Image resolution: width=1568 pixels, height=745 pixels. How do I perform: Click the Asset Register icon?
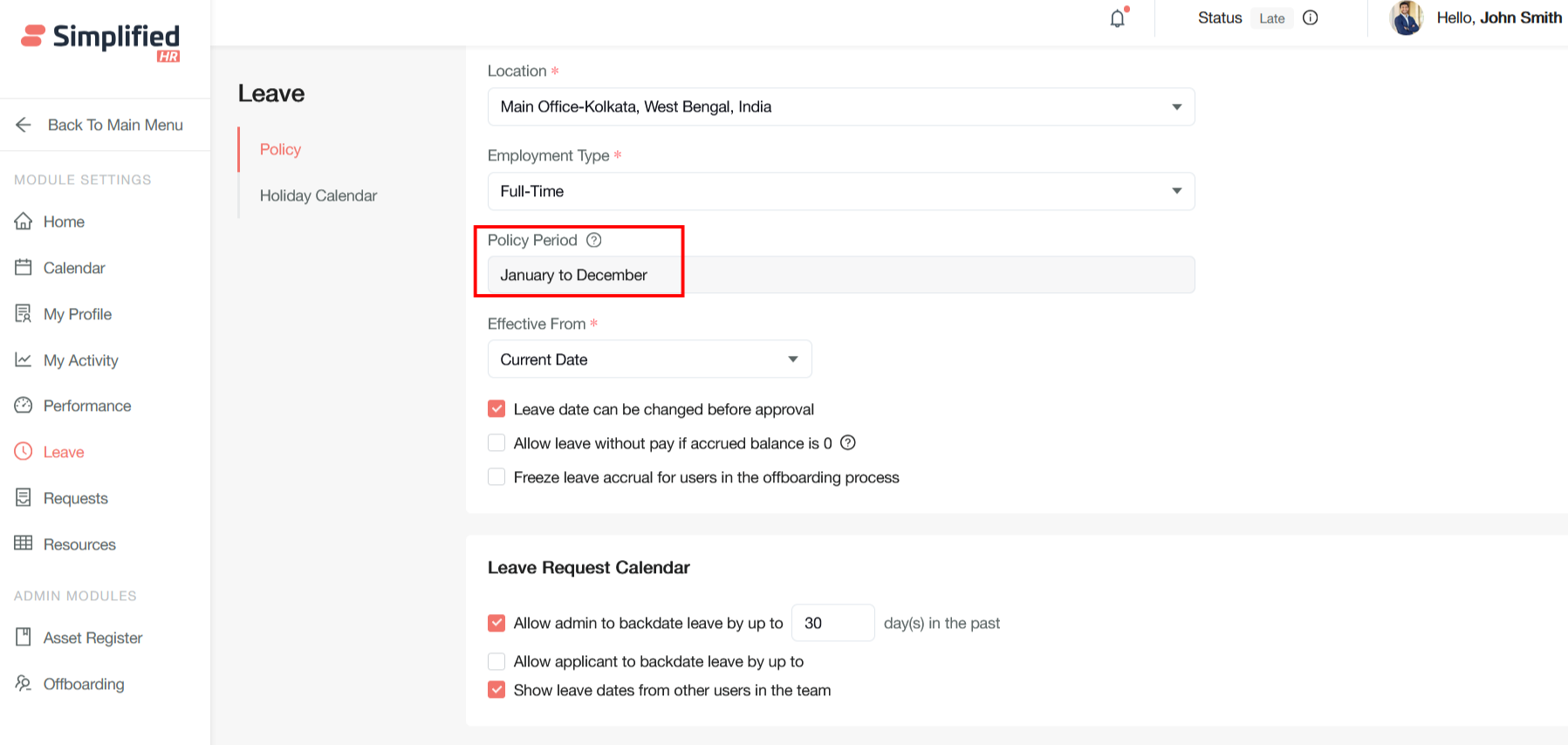(24, 638)
